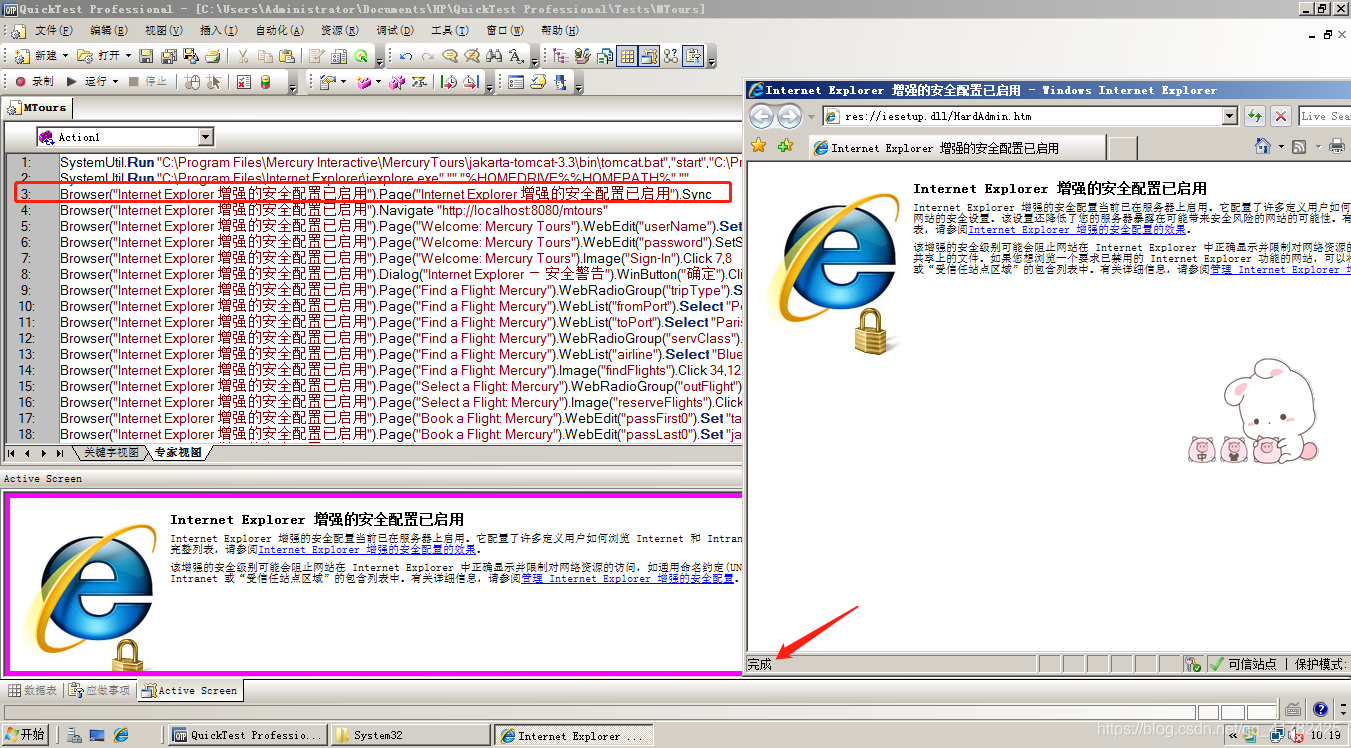Click the Undo arrow icon
This screenshot has width=1351, height=748.
point(406,56)
